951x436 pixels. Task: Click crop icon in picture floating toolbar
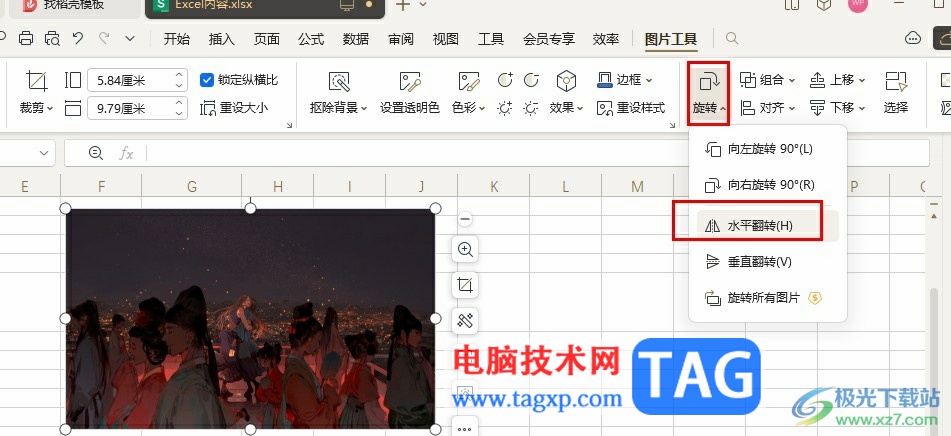coord(465,285)
